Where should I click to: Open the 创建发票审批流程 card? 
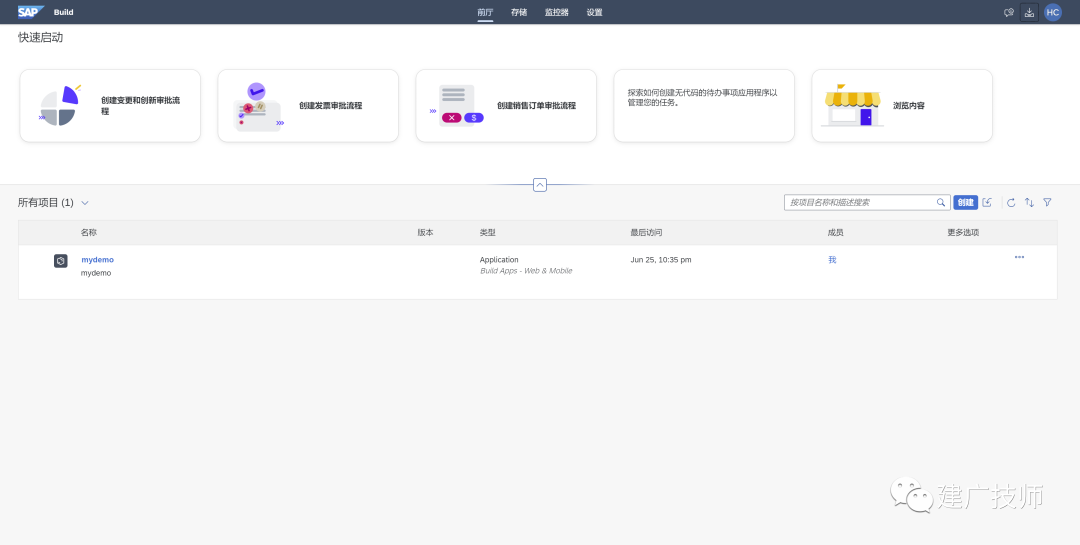[x=308, y=105]
